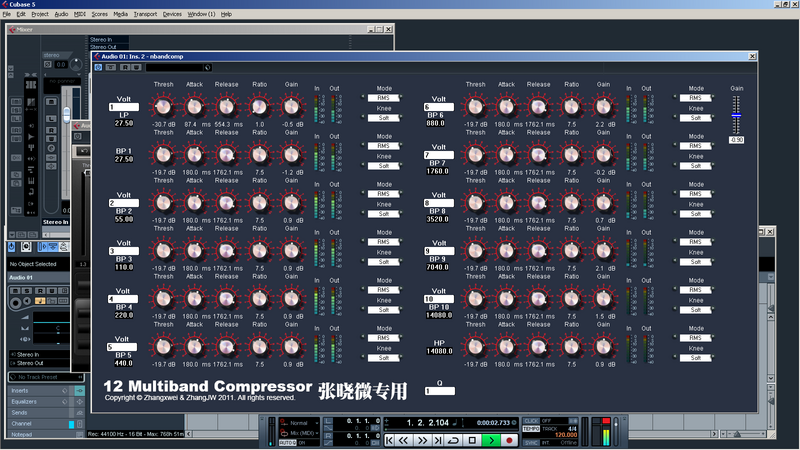
Task: Toggle plugin bypass power icon in nbandcomp
Action: (x=99, y=68)
